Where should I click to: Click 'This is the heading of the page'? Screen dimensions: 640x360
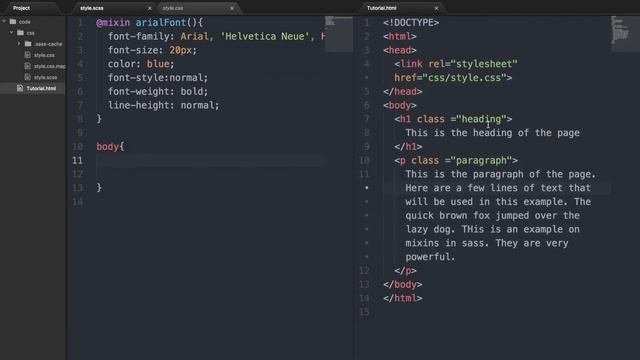pos(492,133)
